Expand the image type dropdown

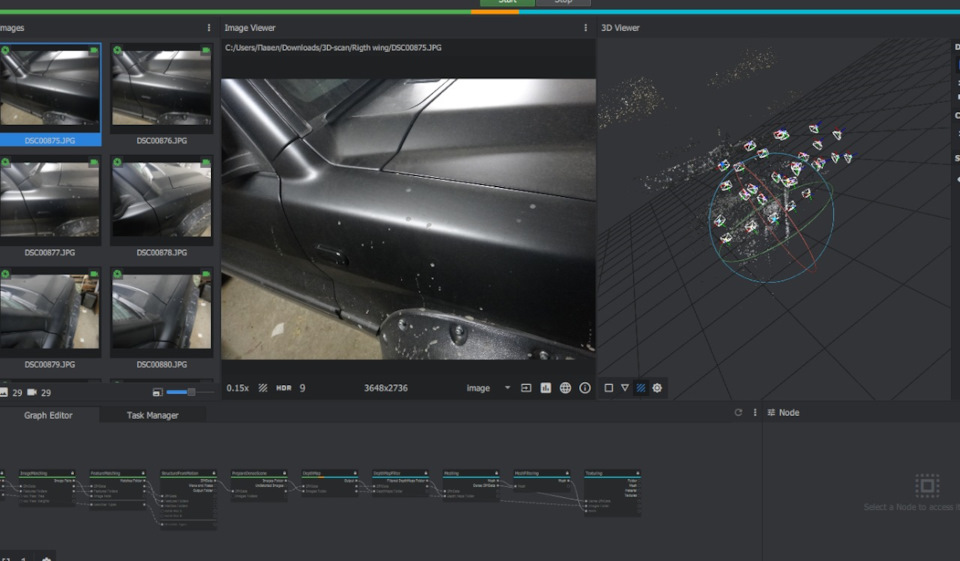[507, 388]
